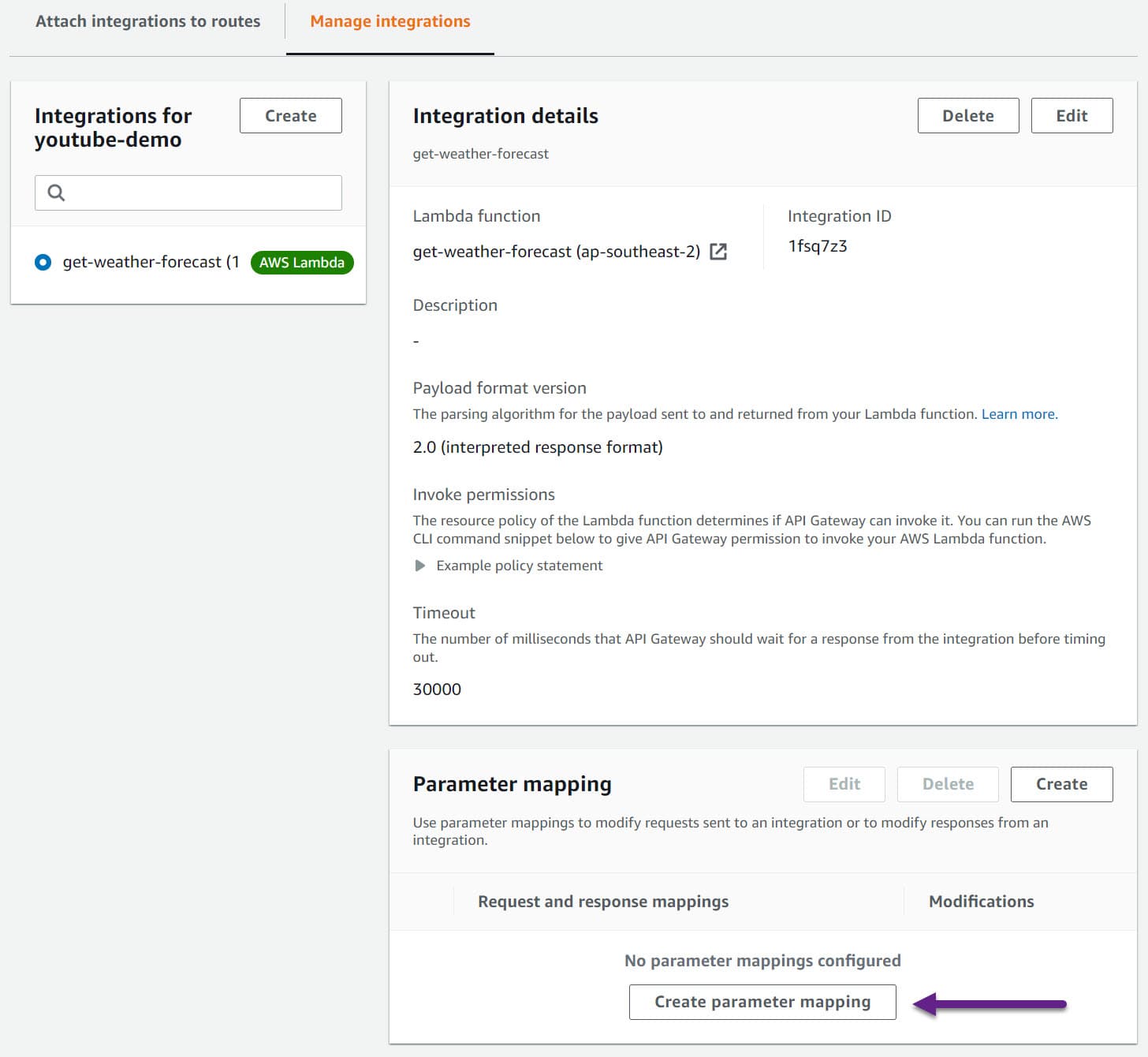The height and width of the screenshot is (1057, 1148).
Task: Click the 2.0 (interpreted response format) value
Action: pos(538,447)
